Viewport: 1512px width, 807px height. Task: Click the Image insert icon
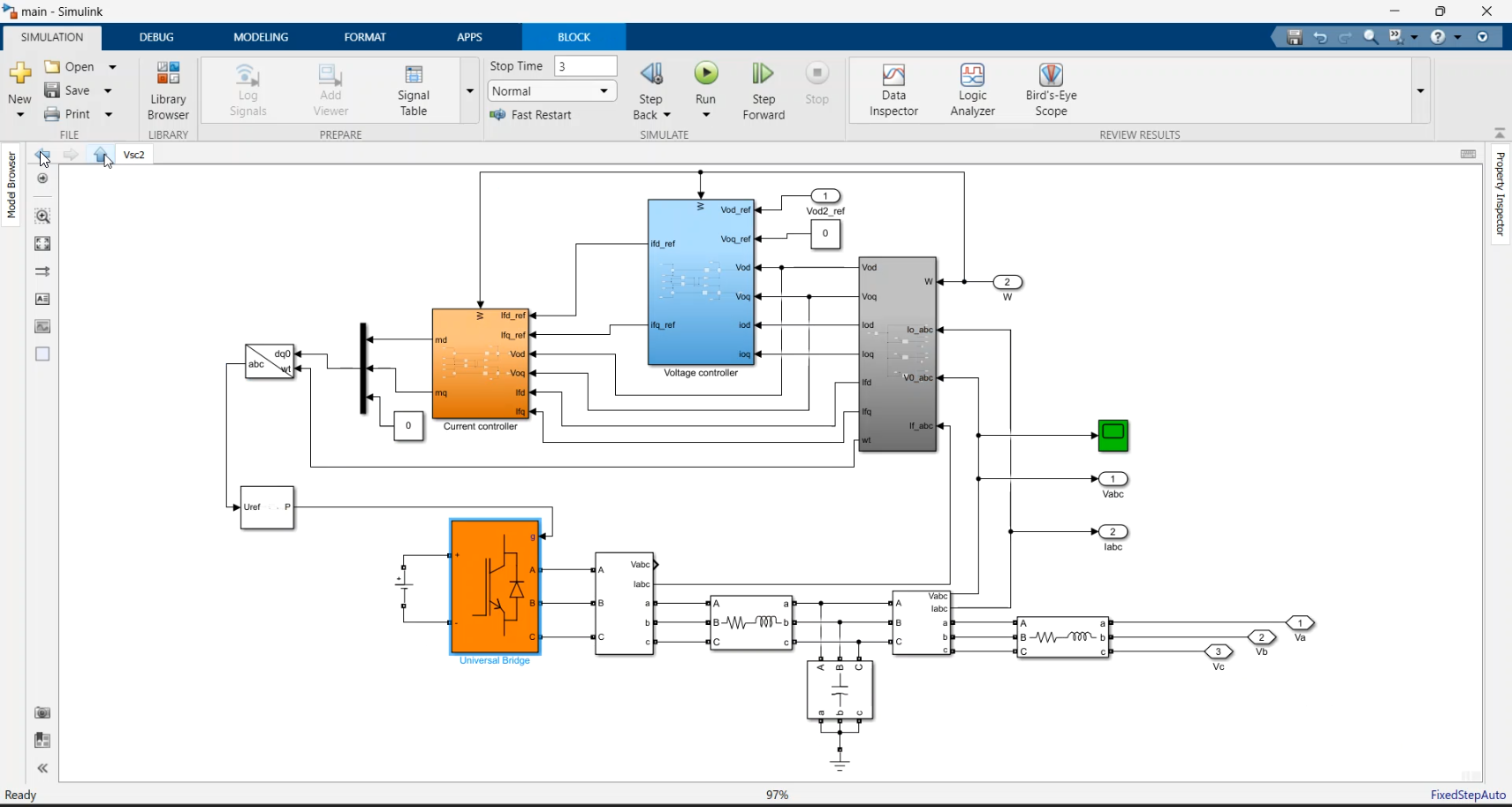click(42, 326)
